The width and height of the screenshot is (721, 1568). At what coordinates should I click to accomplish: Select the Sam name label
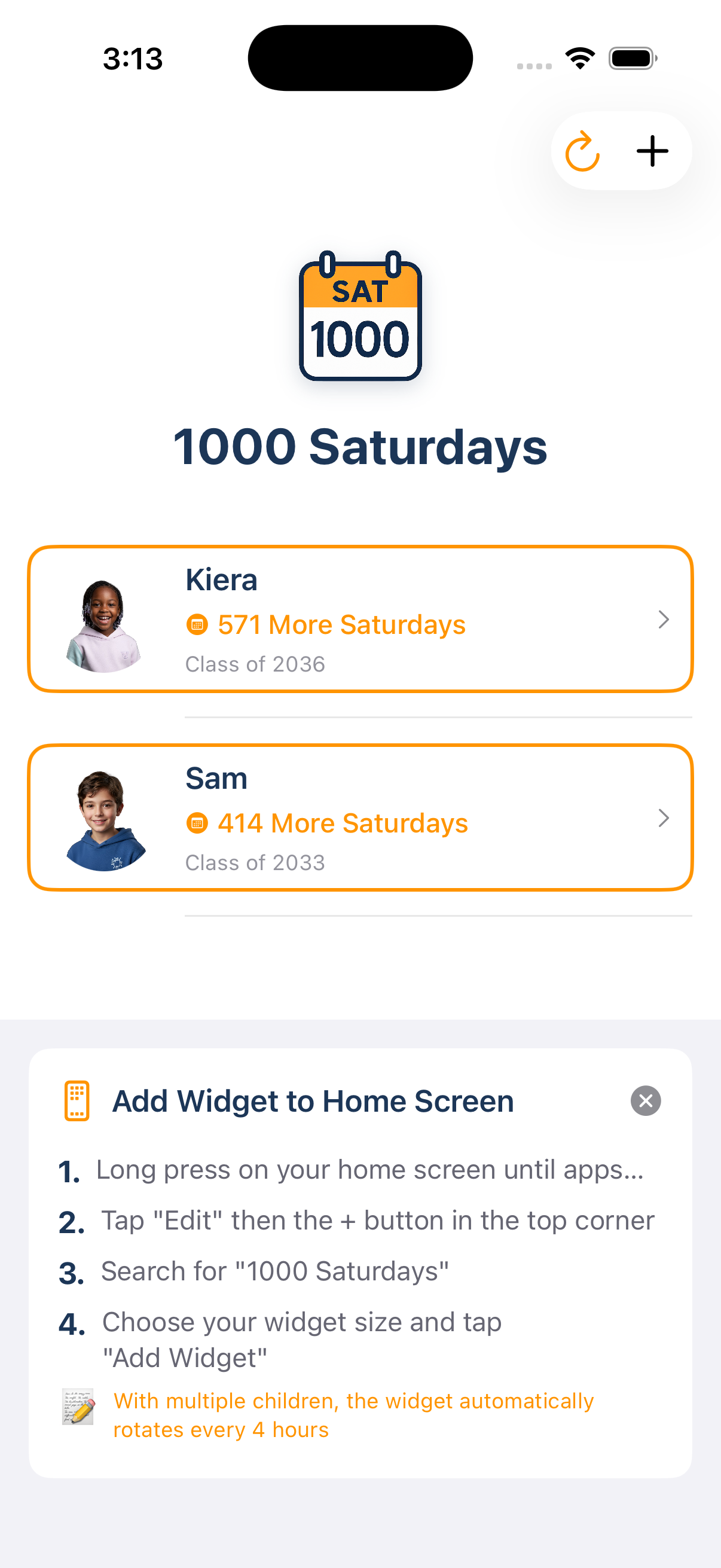coord(216,778)
